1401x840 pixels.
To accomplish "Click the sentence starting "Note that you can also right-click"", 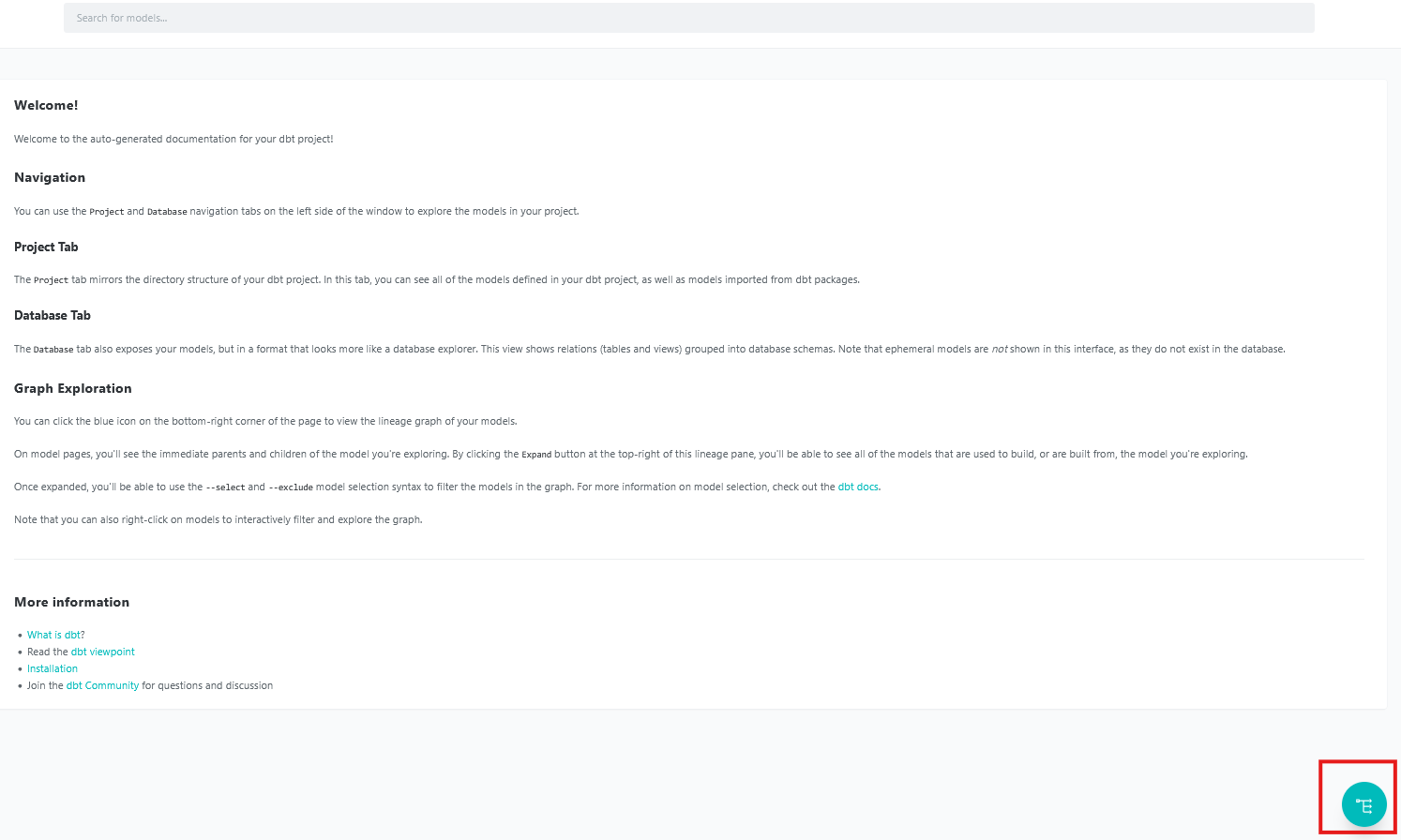I will [218, 519].
